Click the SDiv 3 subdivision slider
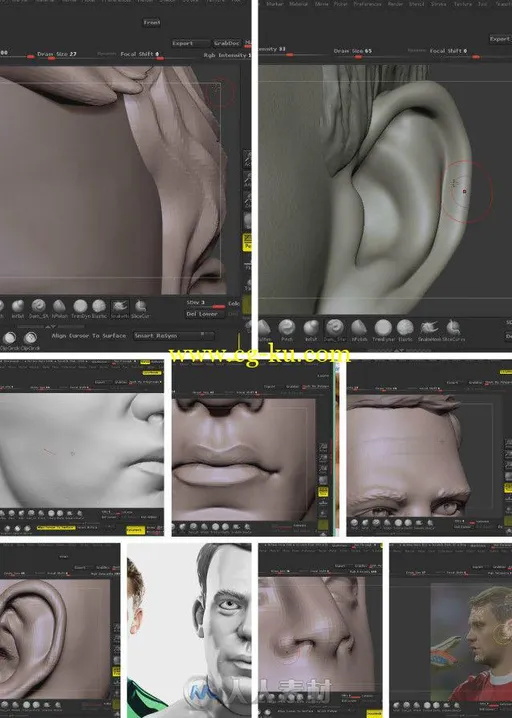Image resolution: width=512 pixels, height=718 pixels. coord(206,304)
